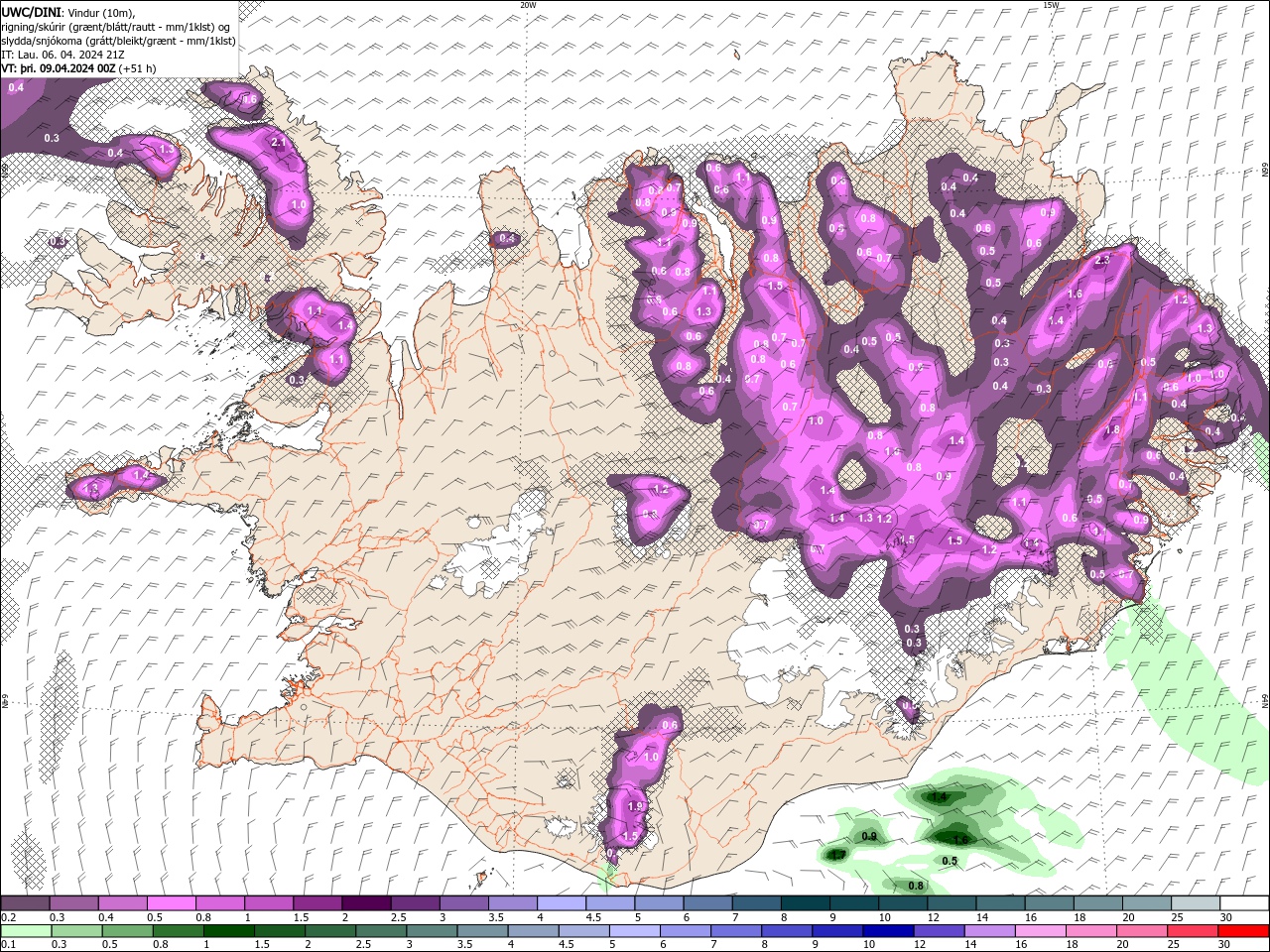Click bottom-row light blue swatch between 5 and 6
Screen dimensions: 1270x952
pyautogui.click(x=636, y=931)
